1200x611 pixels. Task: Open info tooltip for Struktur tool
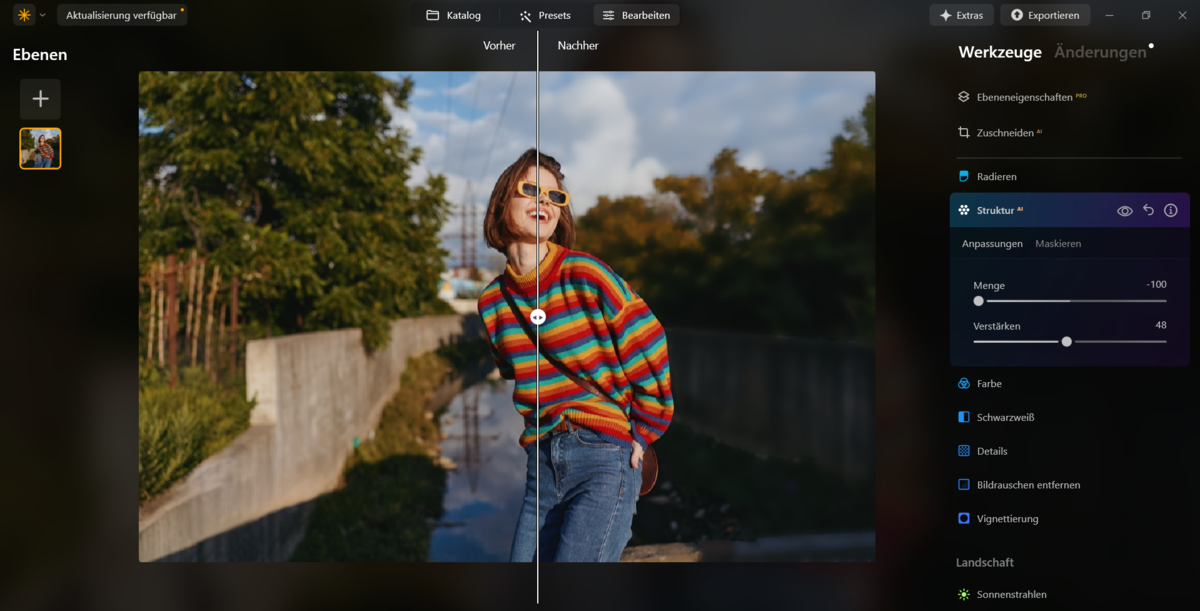click(1170, 210)
